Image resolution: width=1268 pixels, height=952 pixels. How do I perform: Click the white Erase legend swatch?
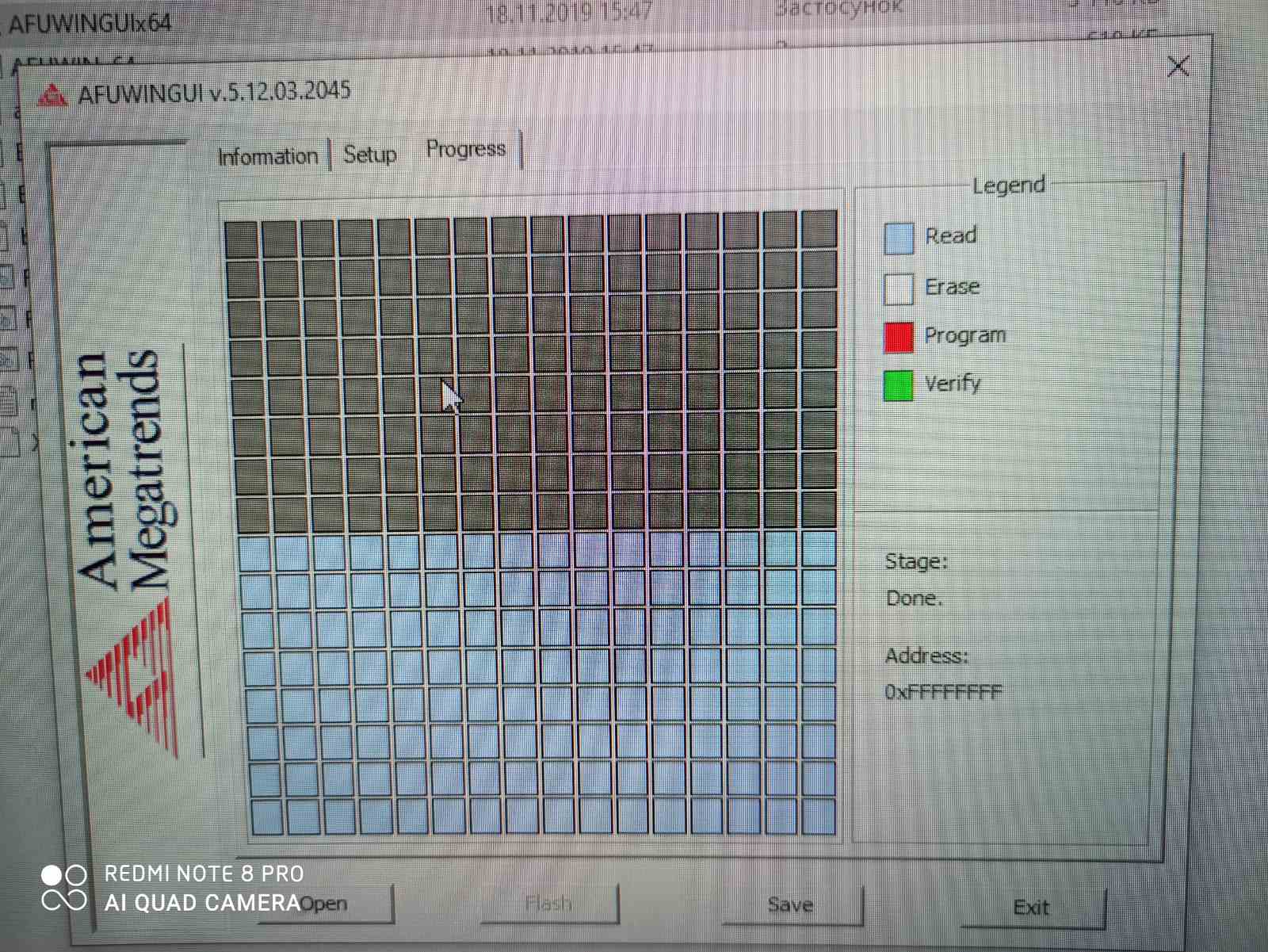[899, 289]
